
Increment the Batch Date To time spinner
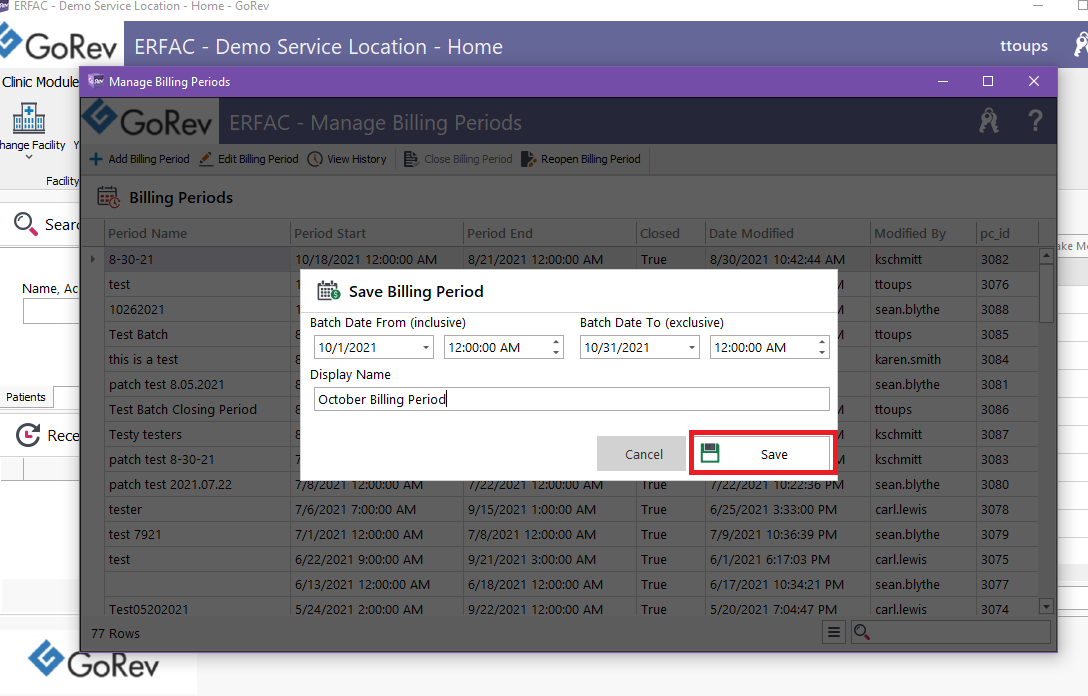point(822,341)
